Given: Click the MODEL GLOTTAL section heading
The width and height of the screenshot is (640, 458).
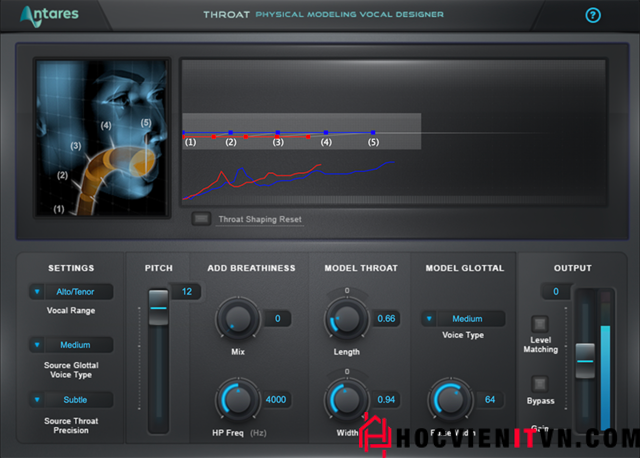Looking at the screenshot, I should tap(465, 268).
